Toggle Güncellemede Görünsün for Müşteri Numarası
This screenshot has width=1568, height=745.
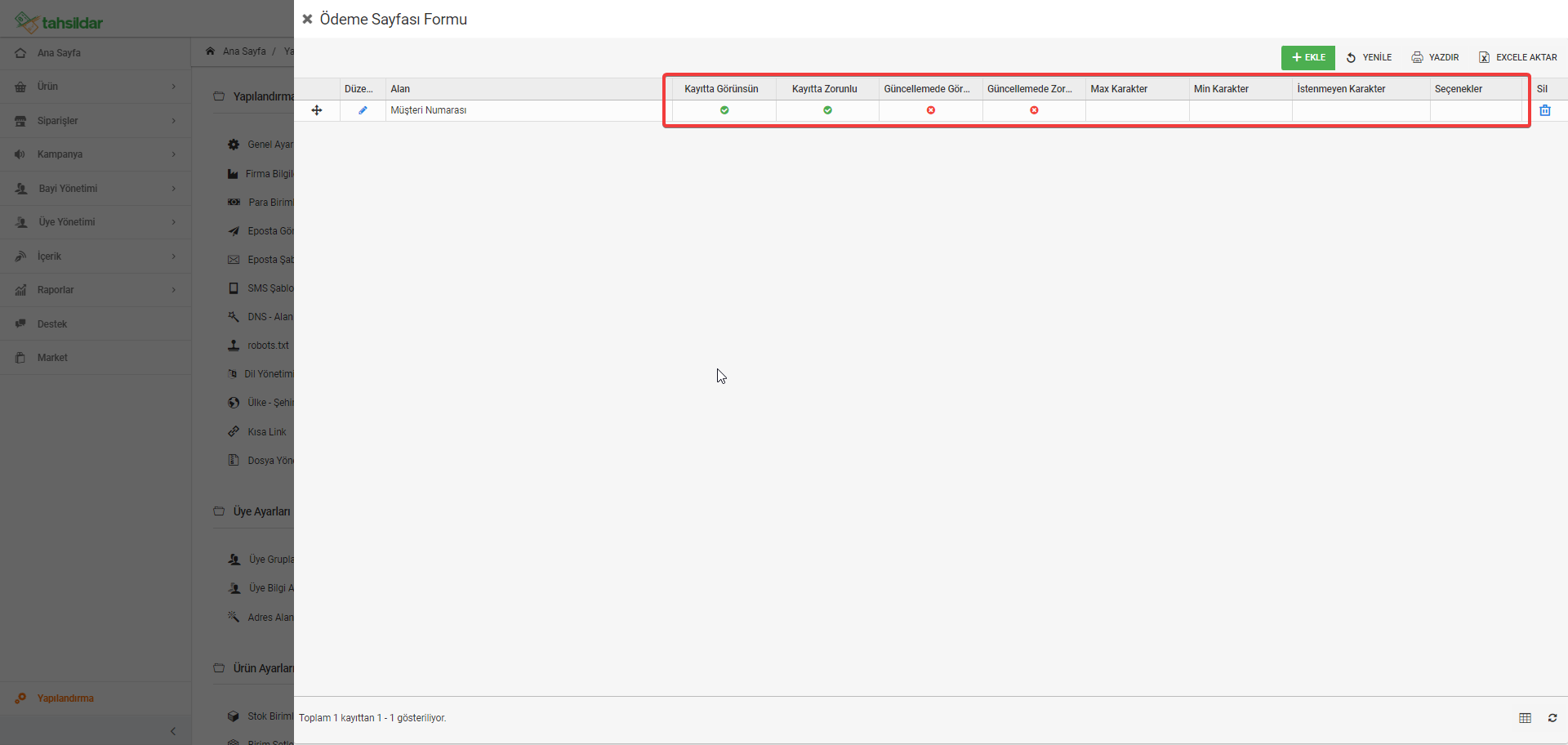tap(931, 110)
